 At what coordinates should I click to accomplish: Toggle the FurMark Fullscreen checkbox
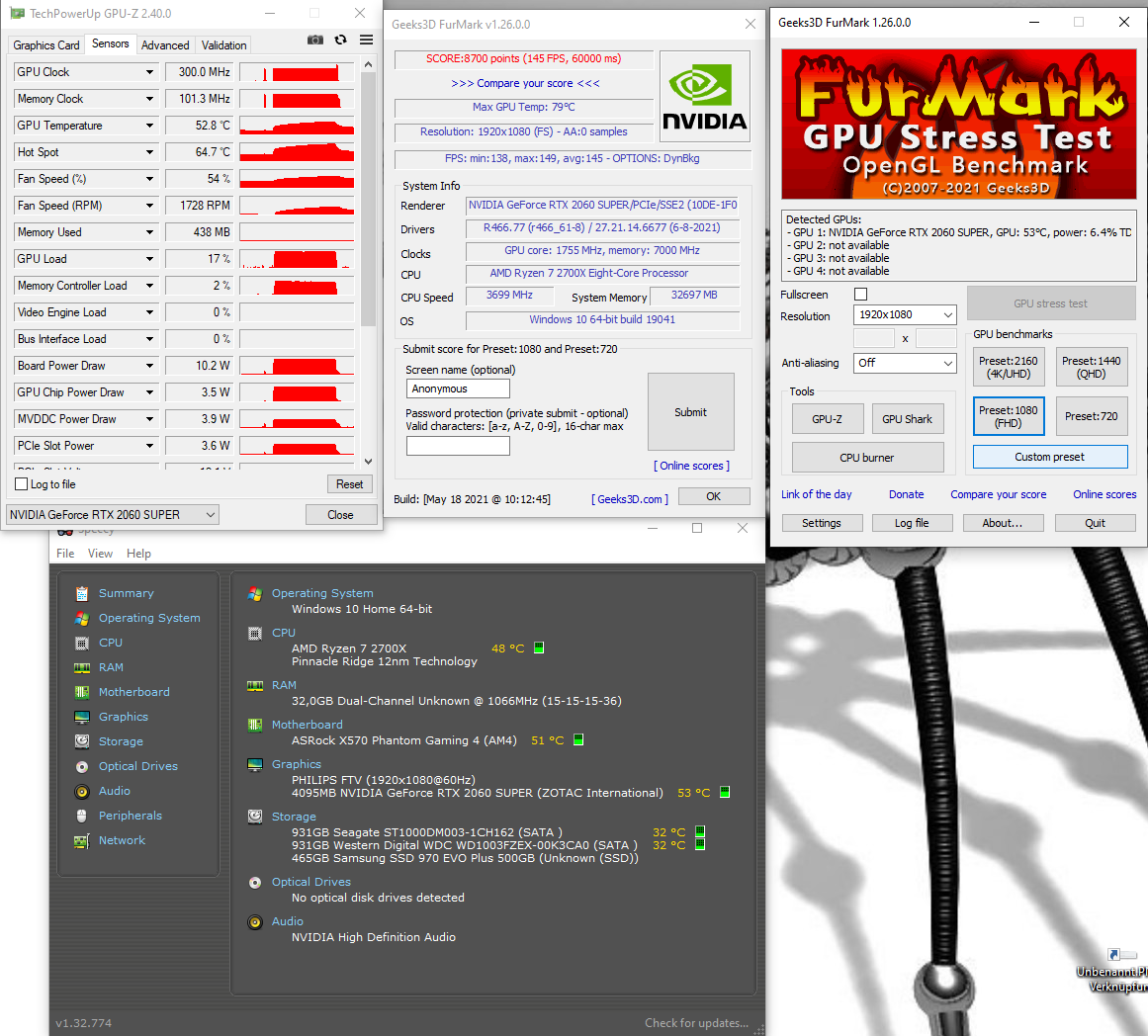tap(860, 295)
